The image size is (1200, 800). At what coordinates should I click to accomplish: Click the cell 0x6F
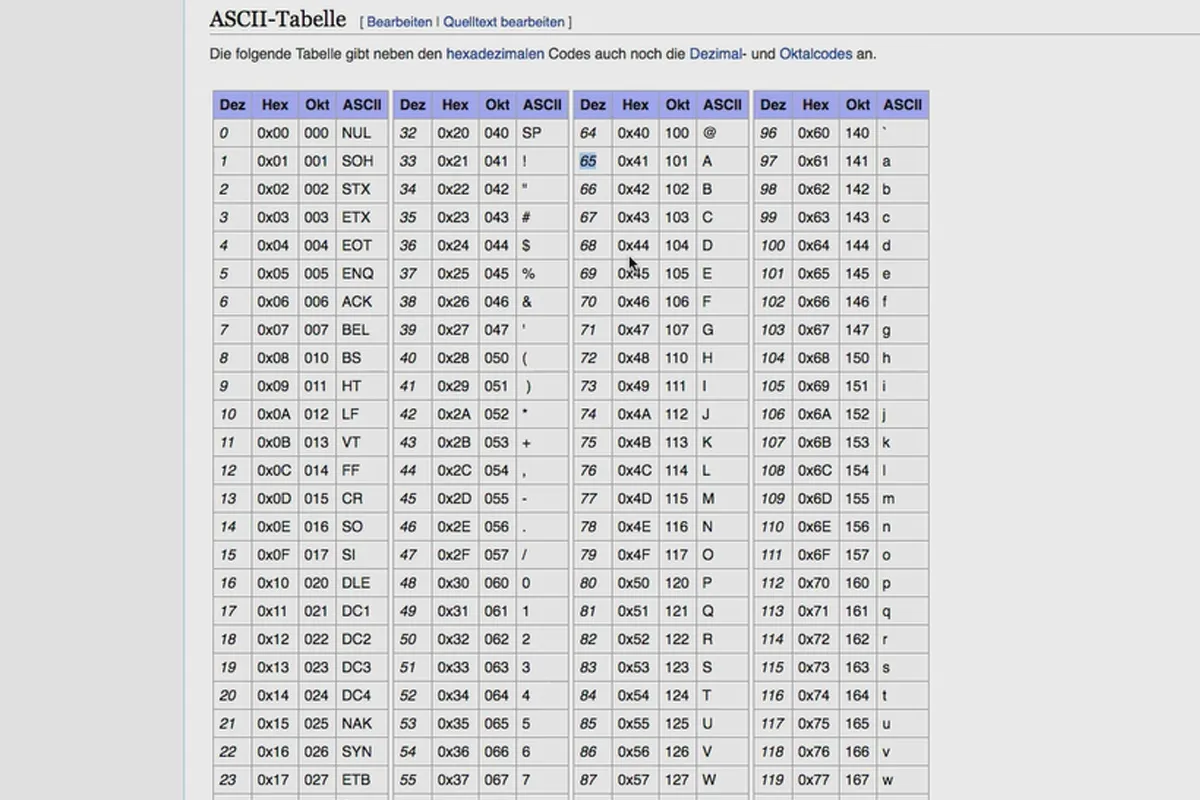click(x=814, y=554)
